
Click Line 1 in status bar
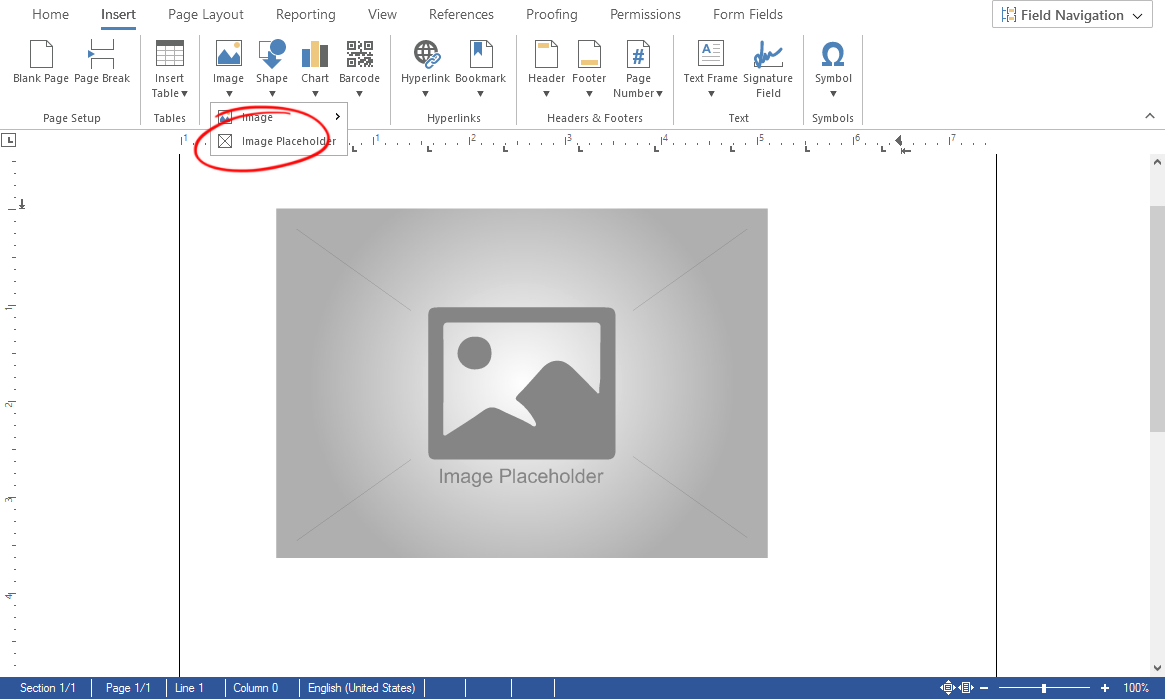[x=189, y=688]
